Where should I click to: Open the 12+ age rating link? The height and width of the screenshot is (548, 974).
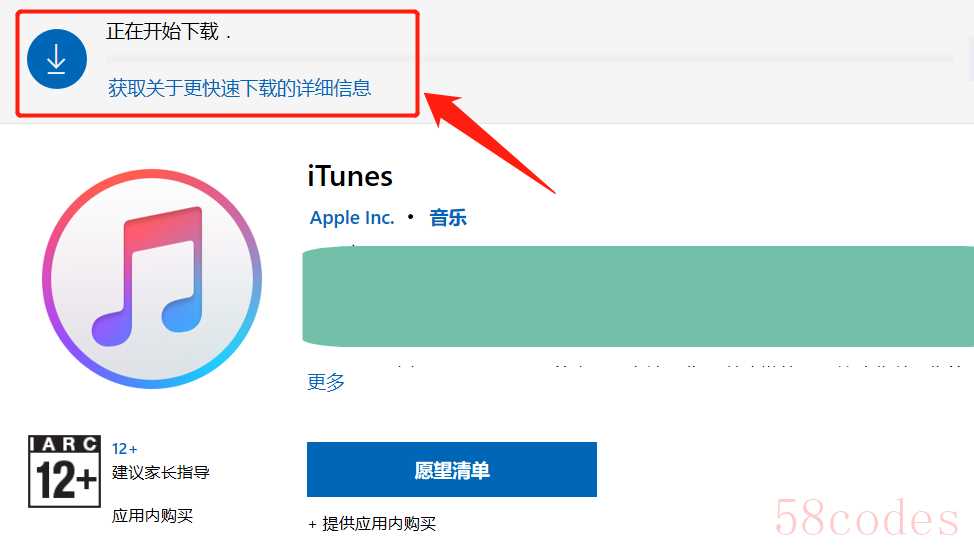pyautogui.click(x=124, y=449)
